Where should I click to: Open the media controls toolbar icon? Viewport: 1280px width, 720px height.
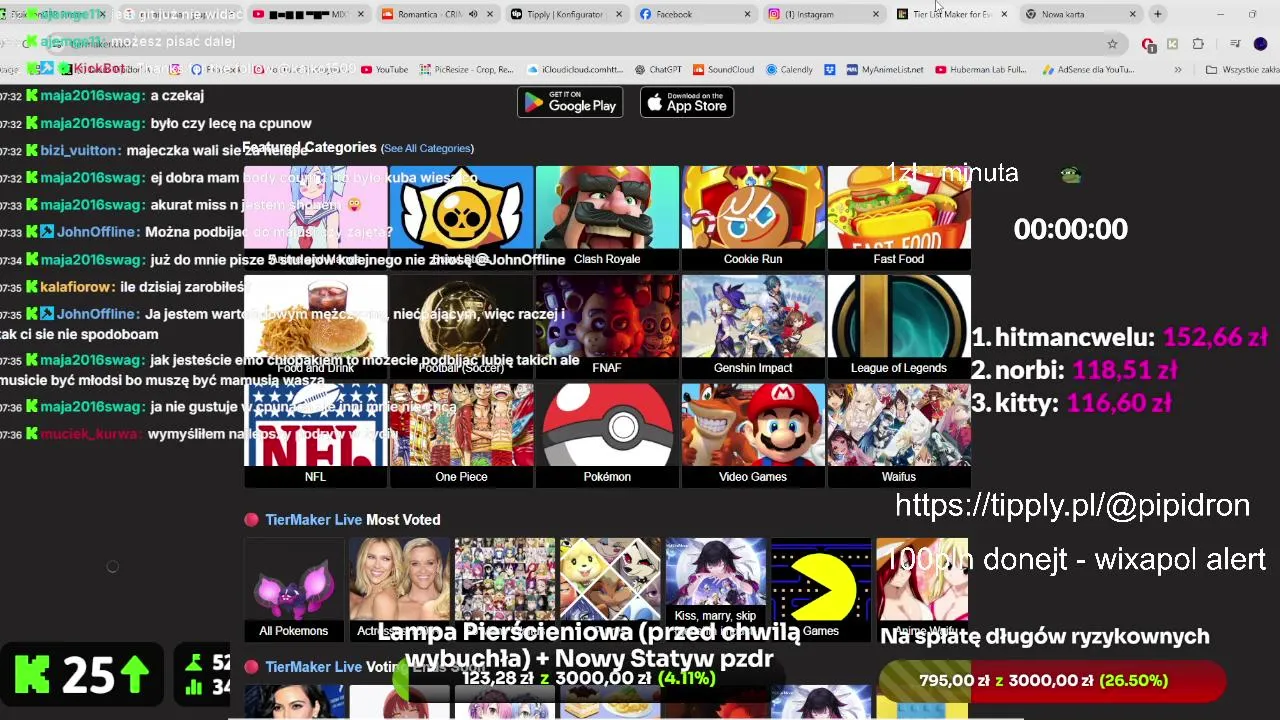coord(1235,44)
